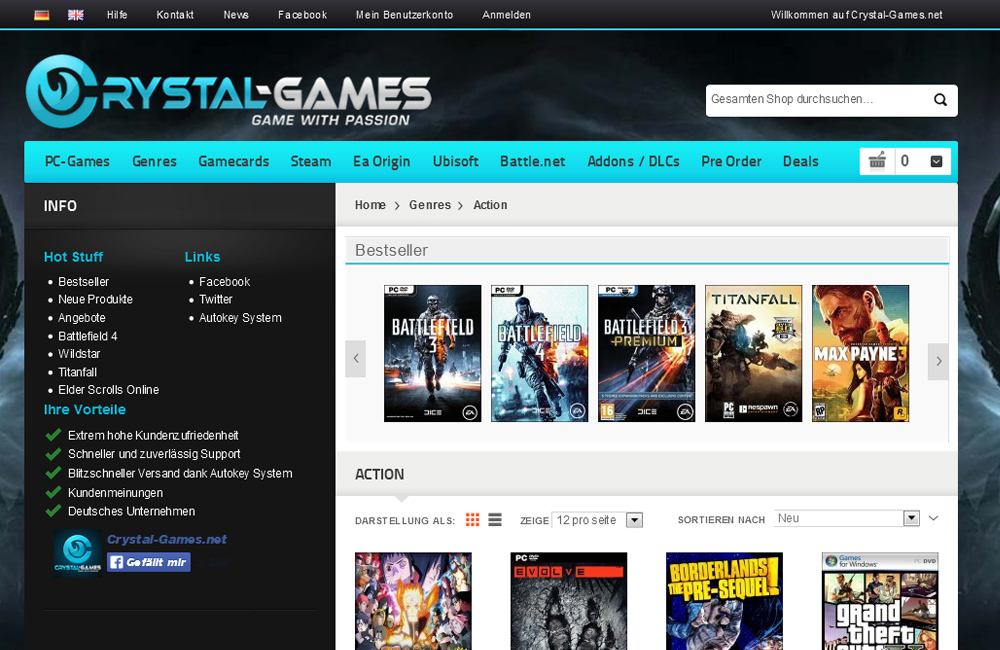Open Ubisoft menu

455,161
